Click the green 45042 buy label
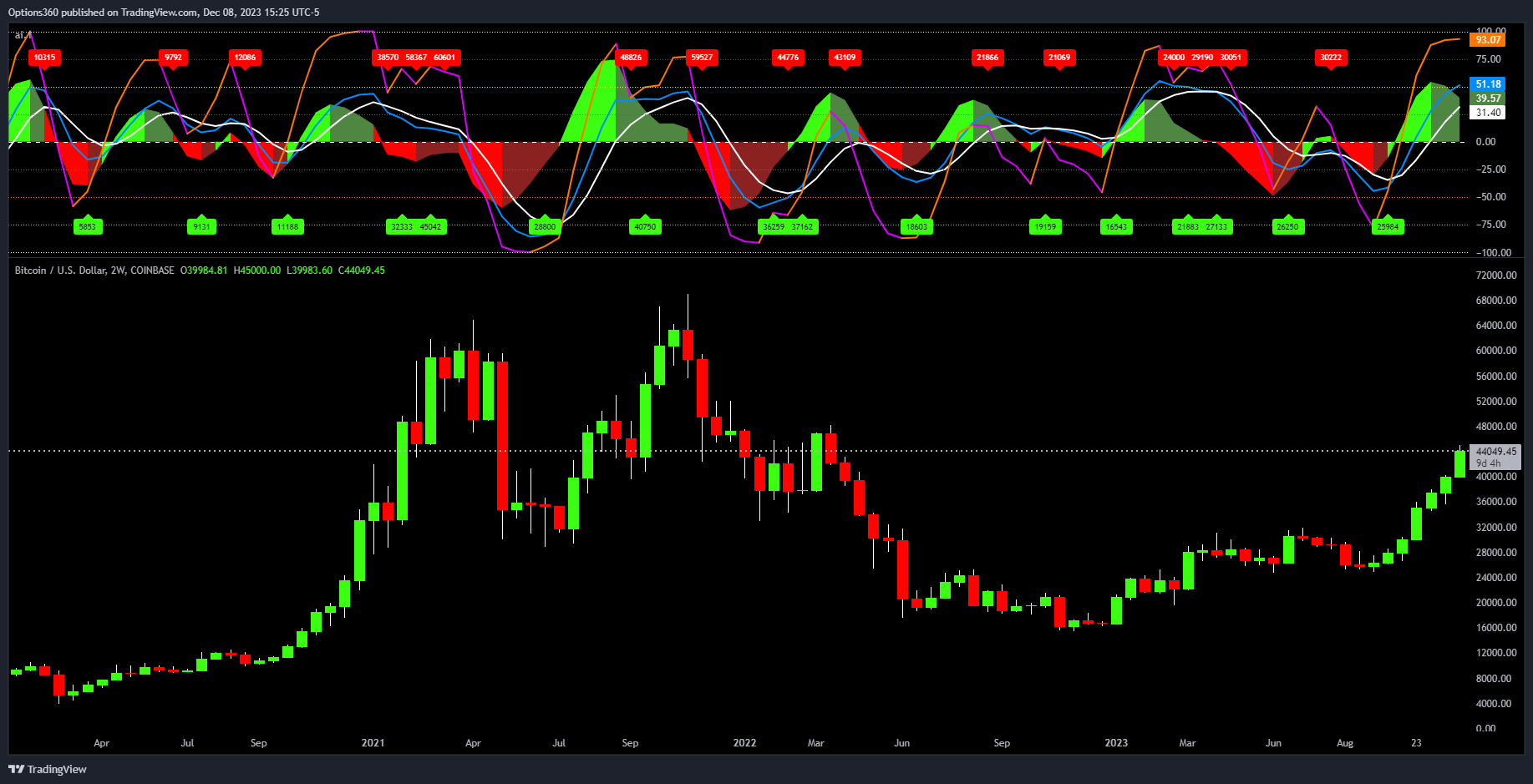This screenshot has width=1533, height=784. coord(430,226)
